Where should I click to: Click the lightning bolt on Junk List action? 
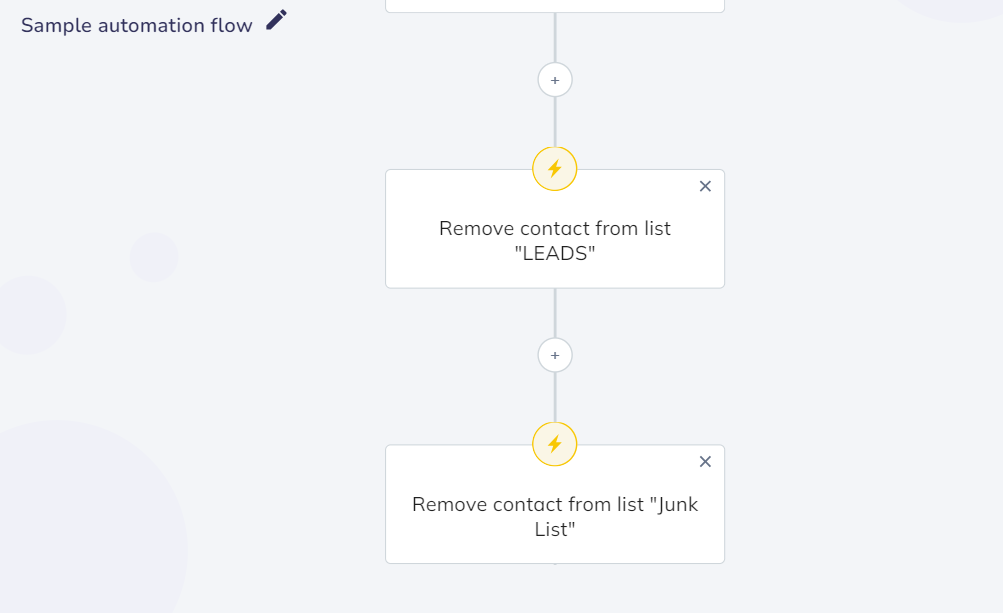(555, 444)
